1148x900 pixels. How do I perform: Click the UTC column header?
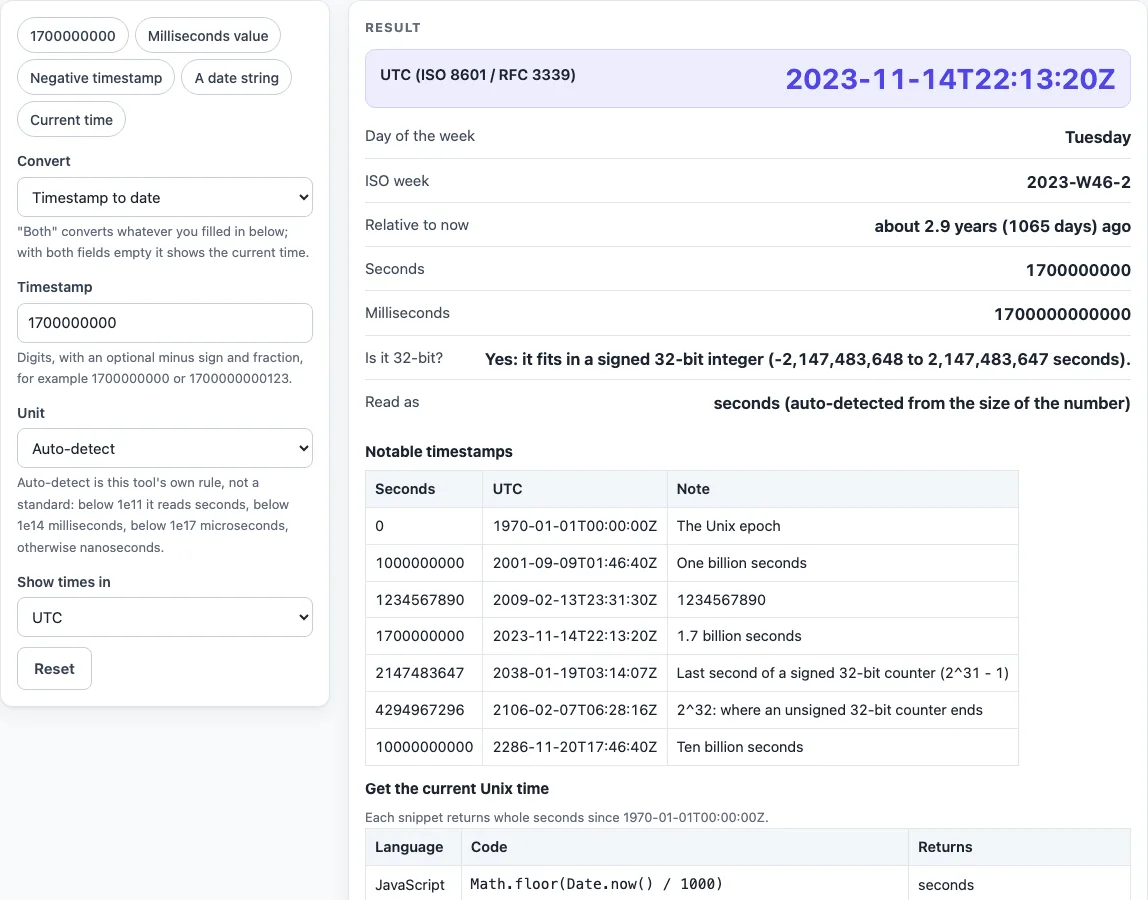click(575, 489)
